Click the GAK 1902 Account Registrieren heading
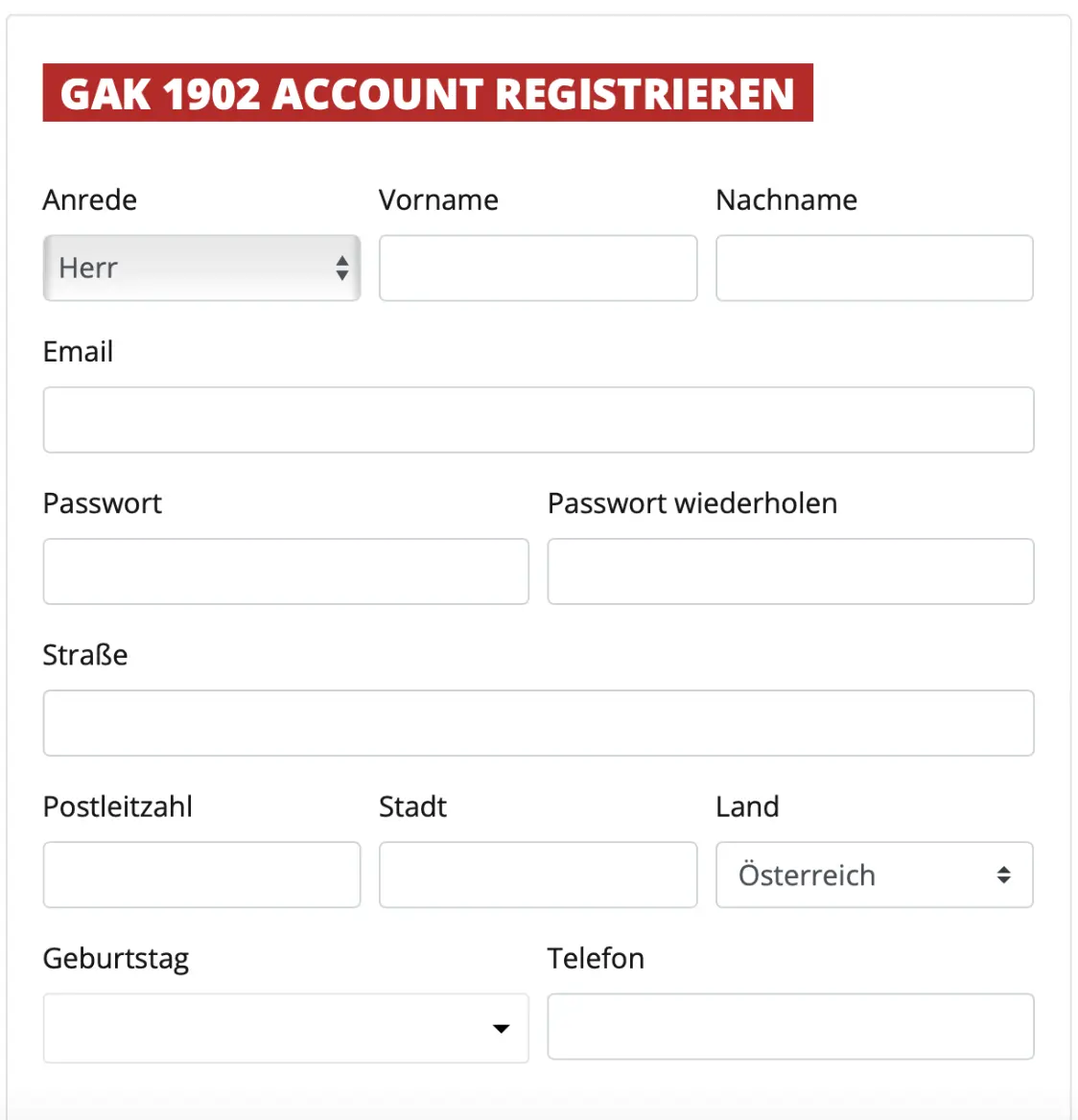Viewport: 1078px width, 1120px height. pos(428,93)
